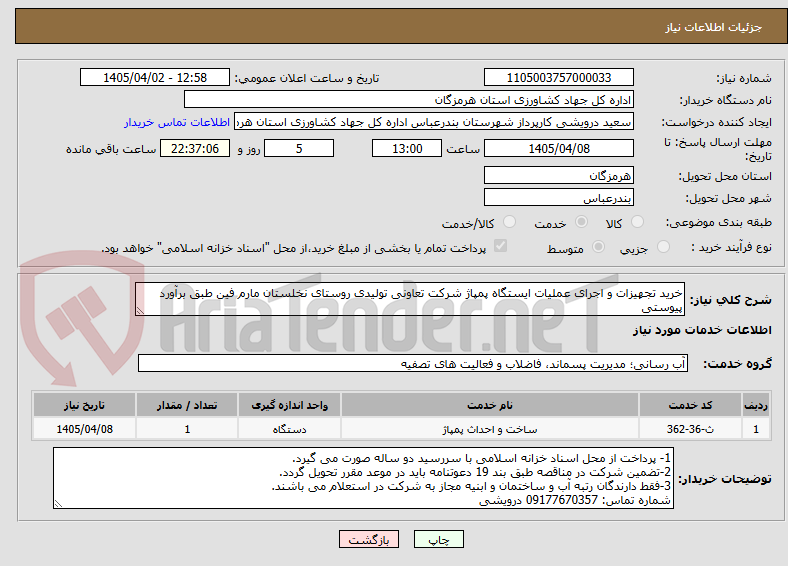Click the delivery province field هرمزگان
Image resolution: width=788 pixels, height=566 pixels.
(x=558, y=175)
